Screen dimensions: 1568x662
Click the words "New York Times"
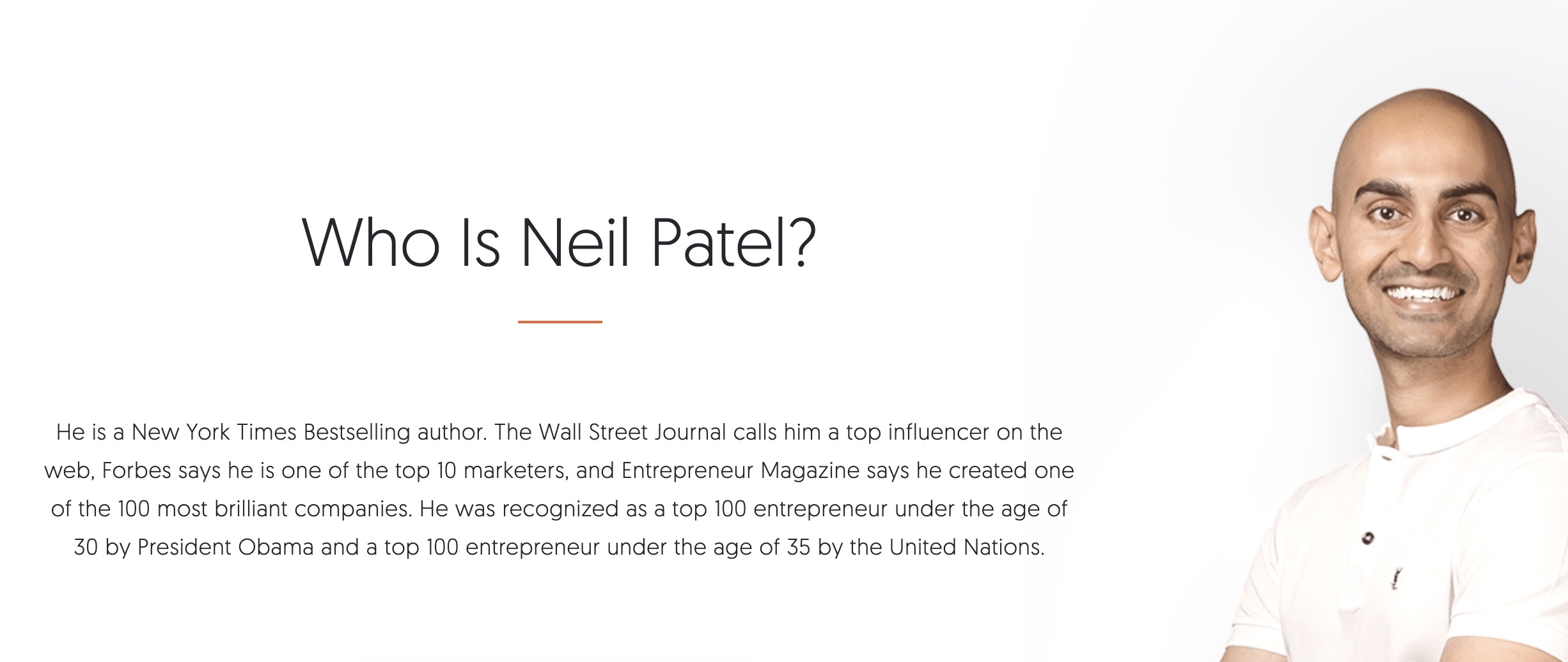(214, 433)
